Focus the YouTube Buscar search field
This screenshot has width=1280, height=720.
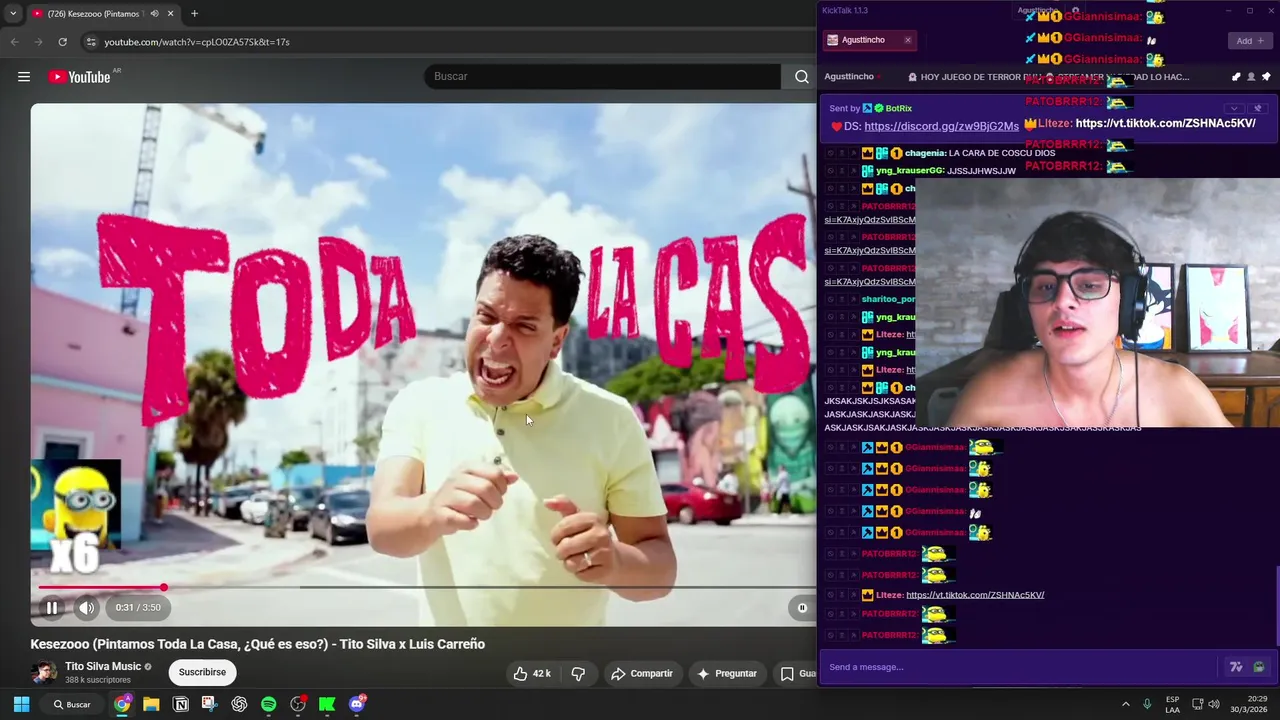click(602, 76)
